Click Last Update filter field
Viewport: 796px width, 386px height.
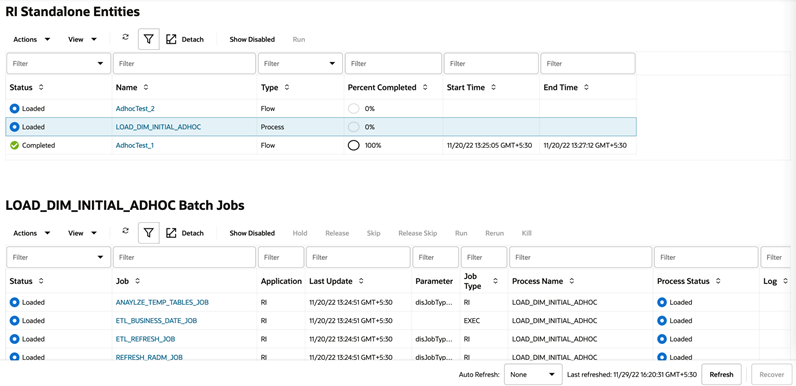point(358,257)
